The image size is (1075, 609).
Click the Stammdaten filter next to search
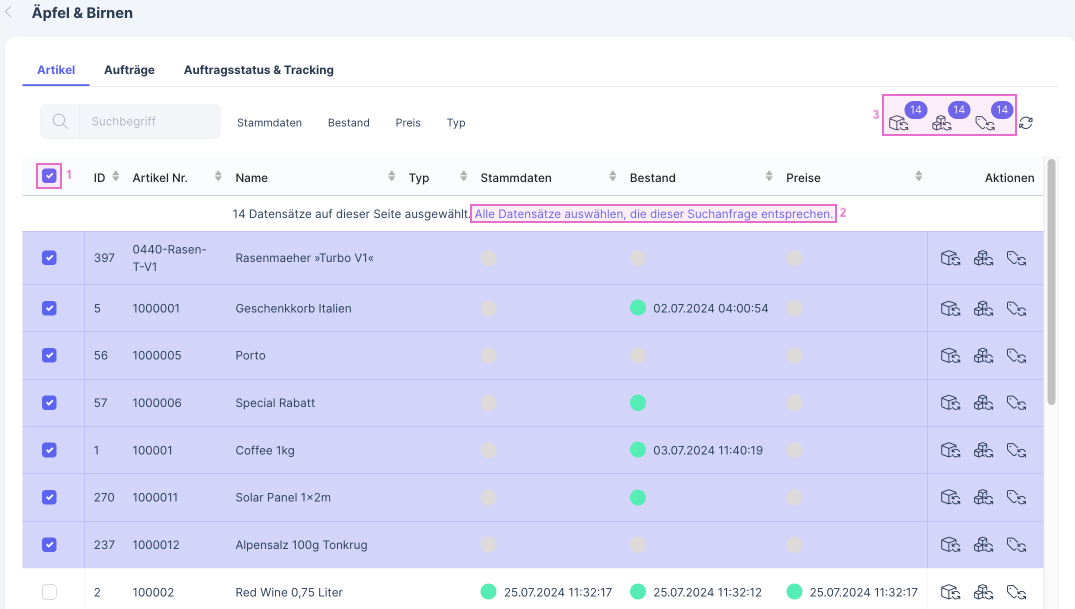point(269,123)
